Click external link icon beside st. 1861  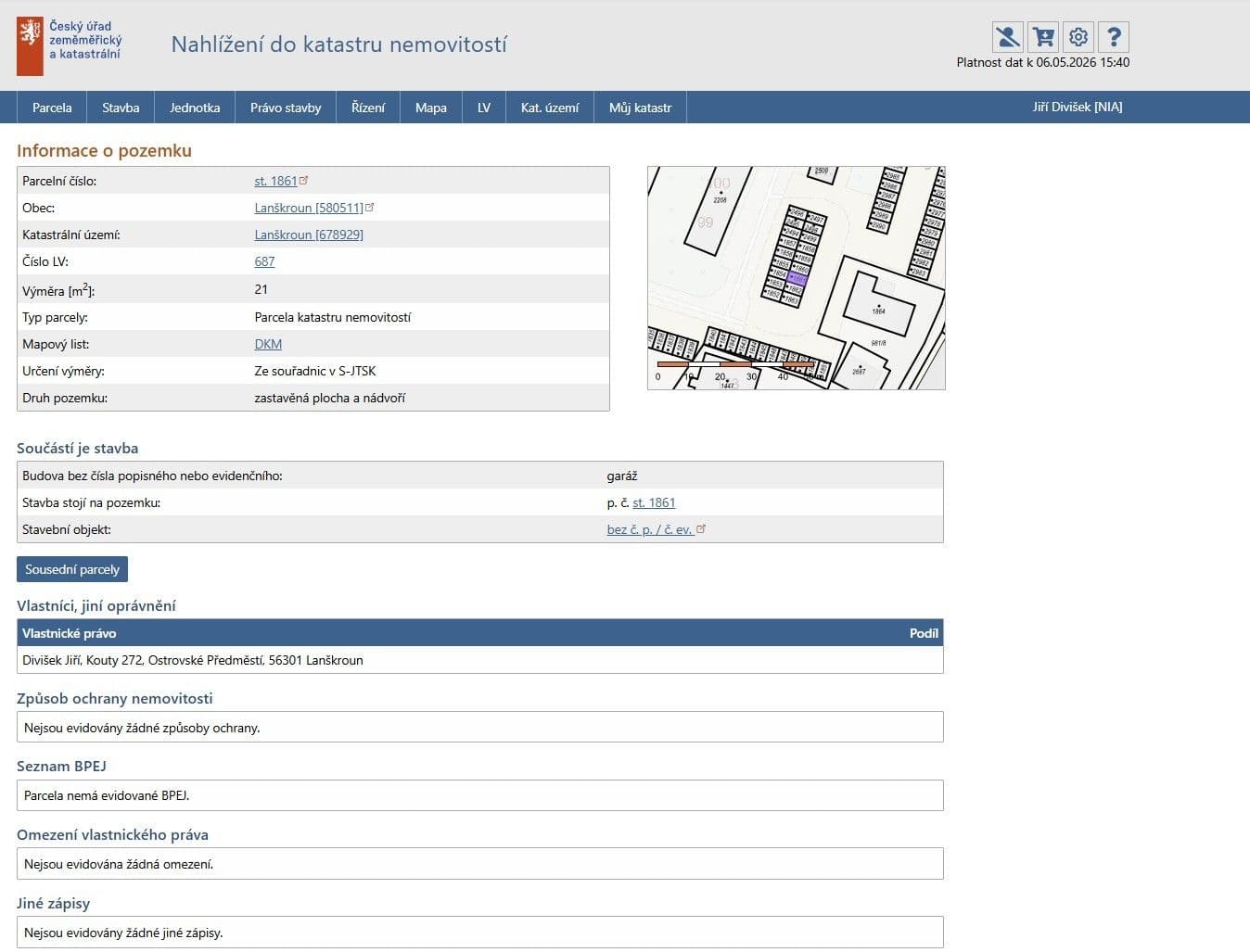click(303, 180)
